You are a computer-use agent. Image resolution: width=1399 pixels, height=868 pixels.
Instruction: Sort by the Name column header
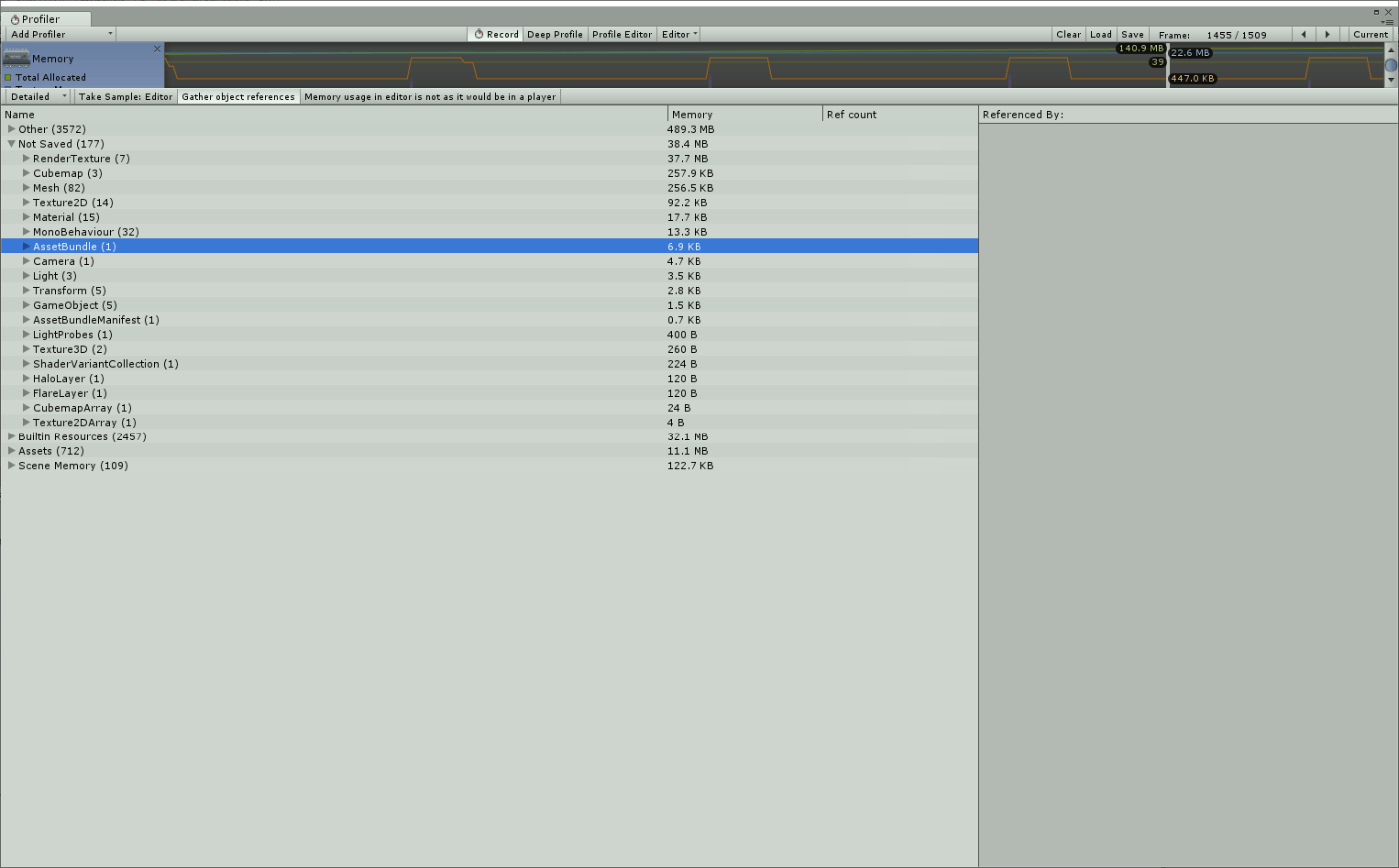coord(334,114)
